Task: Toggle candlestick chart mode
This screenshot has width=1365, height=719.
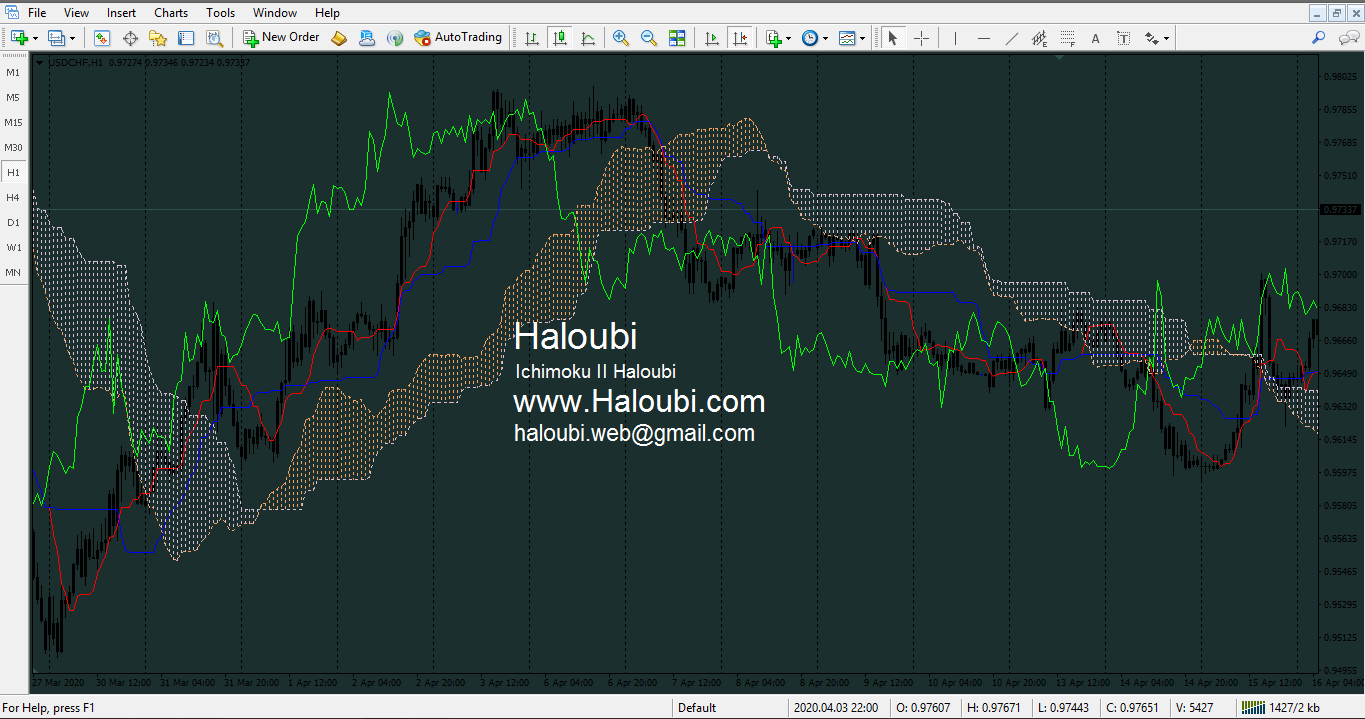Action: tap(560, 38)
